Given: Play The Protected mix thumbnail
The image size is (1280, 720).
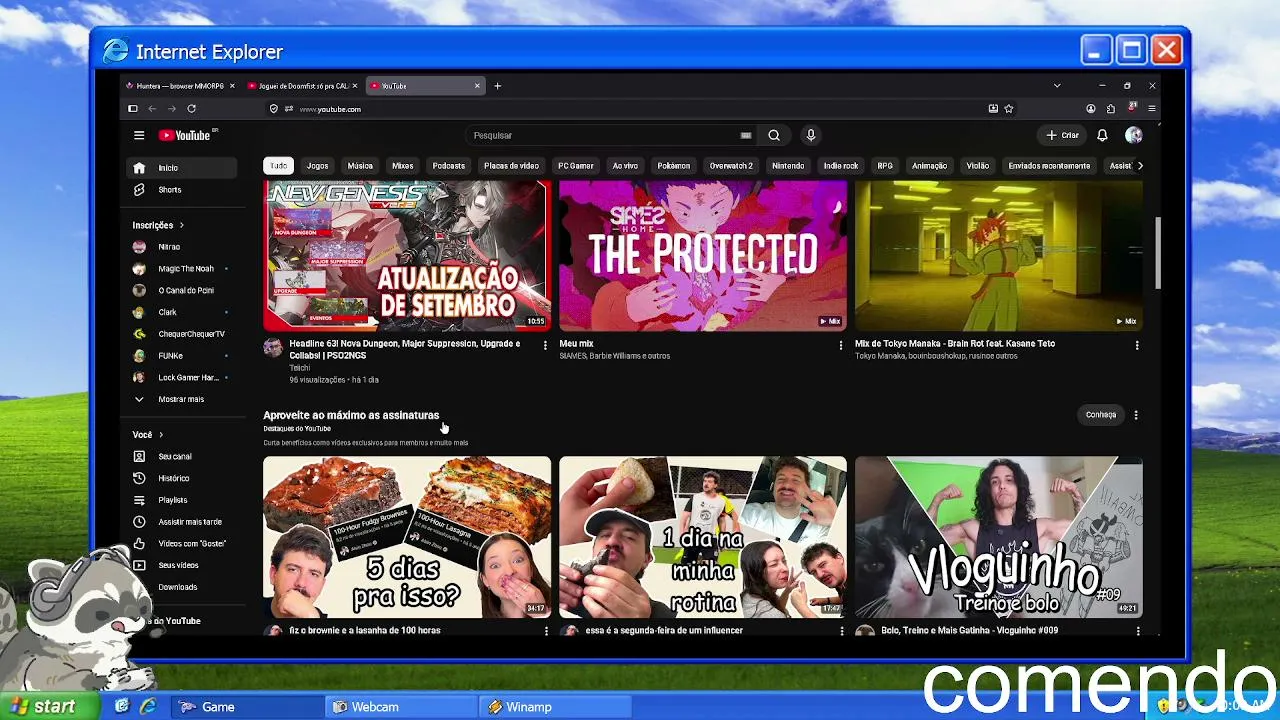Looking at the screenshot, I should (x=703, y=255).
